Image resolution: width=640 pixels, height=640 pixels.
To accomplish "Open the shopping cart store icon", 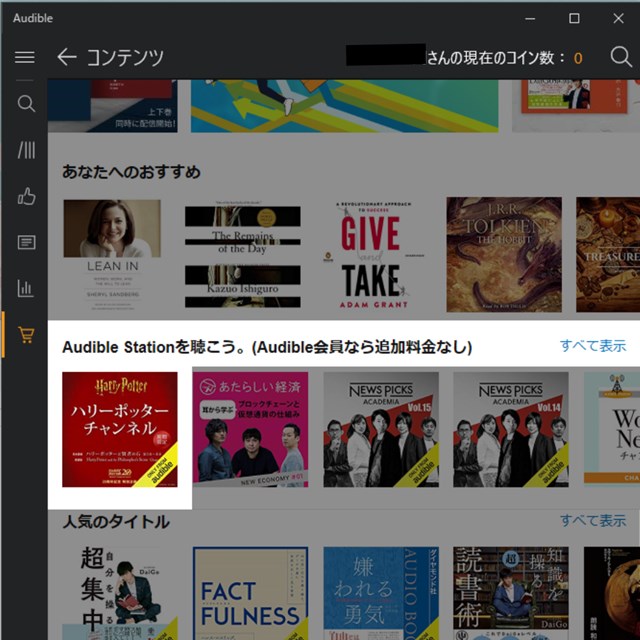I will tap(26, 334).
